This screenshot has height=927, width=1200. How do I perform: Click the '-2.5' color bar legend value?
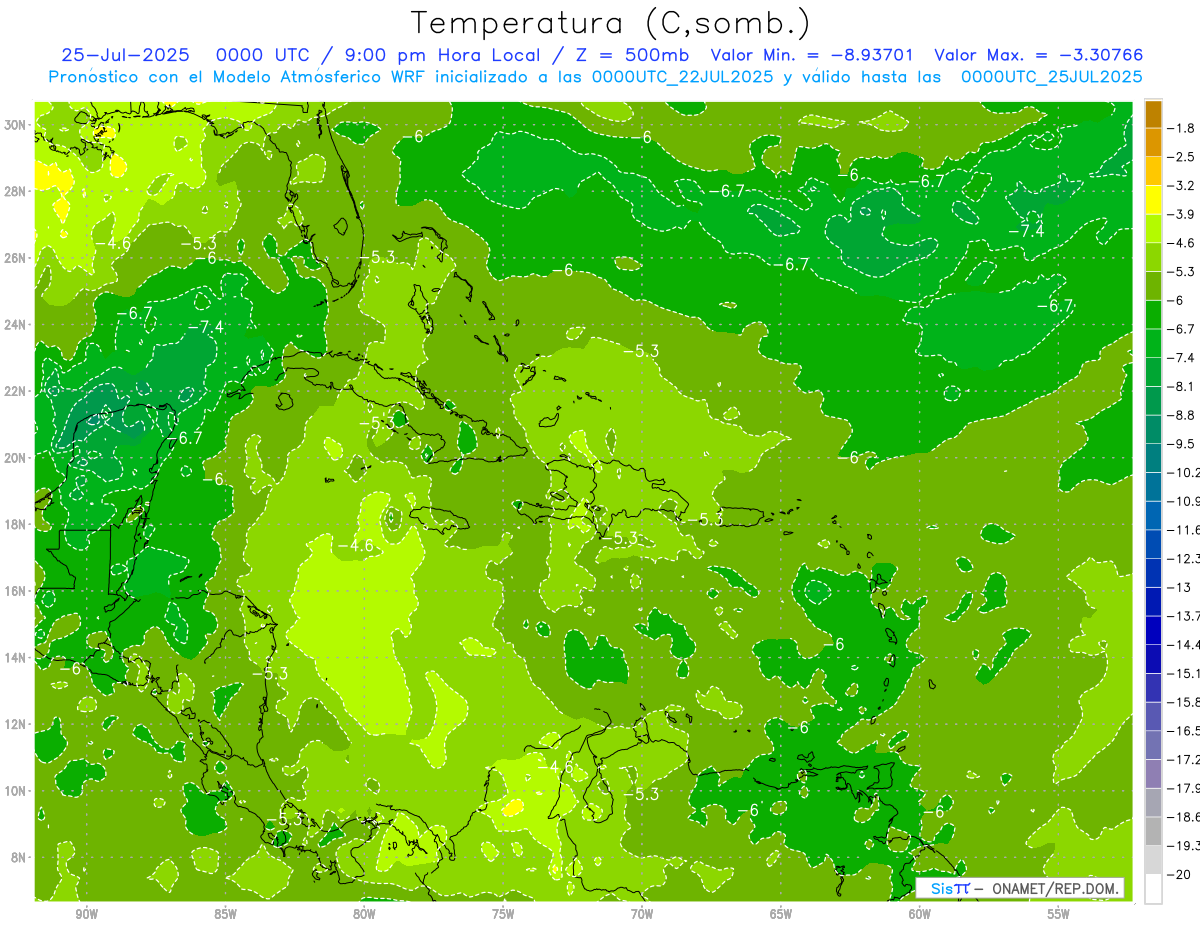point(1182,157)
